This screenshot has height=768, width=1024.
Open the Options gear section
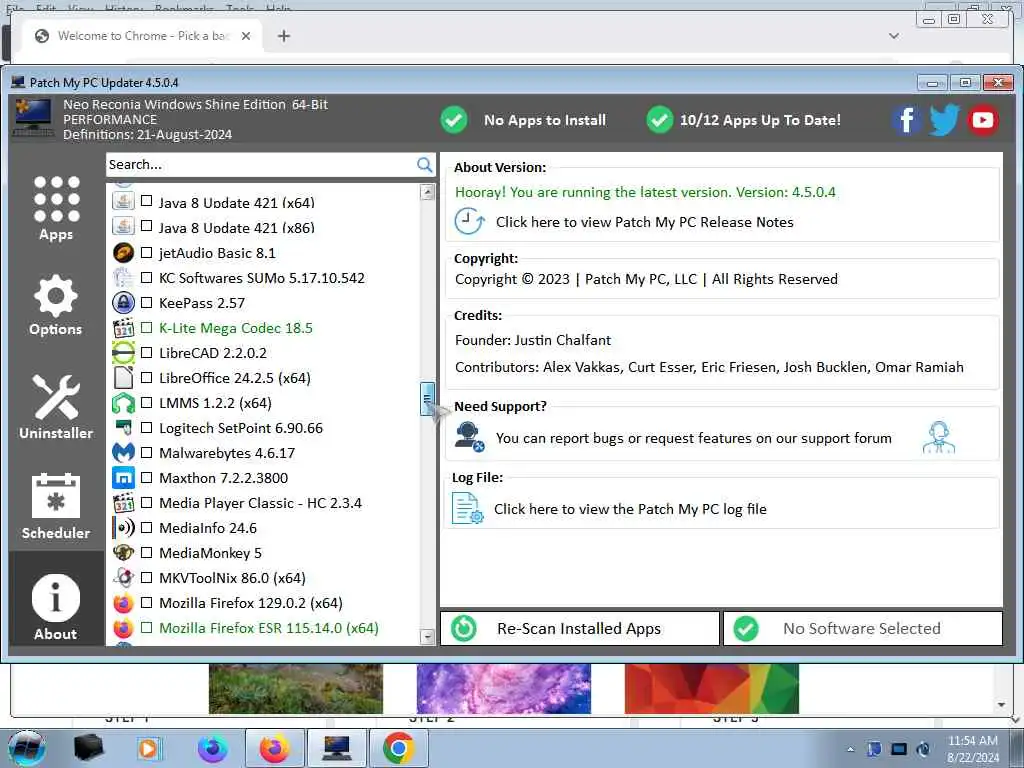(x=56, y=305)
